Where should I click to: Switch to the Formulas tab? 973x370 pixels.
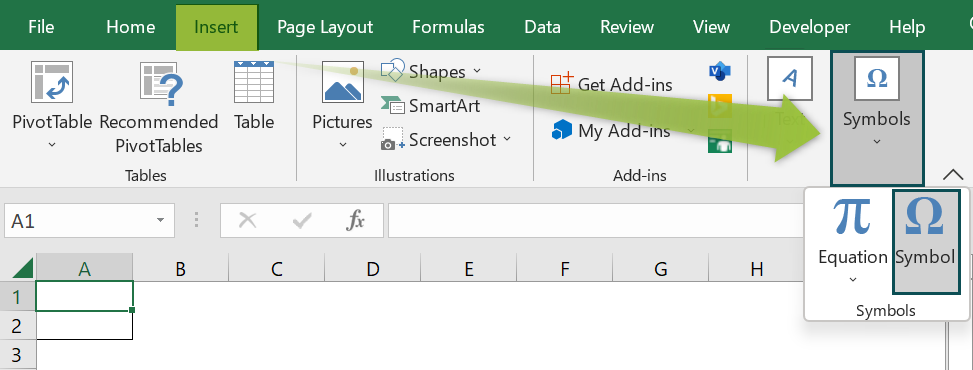point(448,27)
